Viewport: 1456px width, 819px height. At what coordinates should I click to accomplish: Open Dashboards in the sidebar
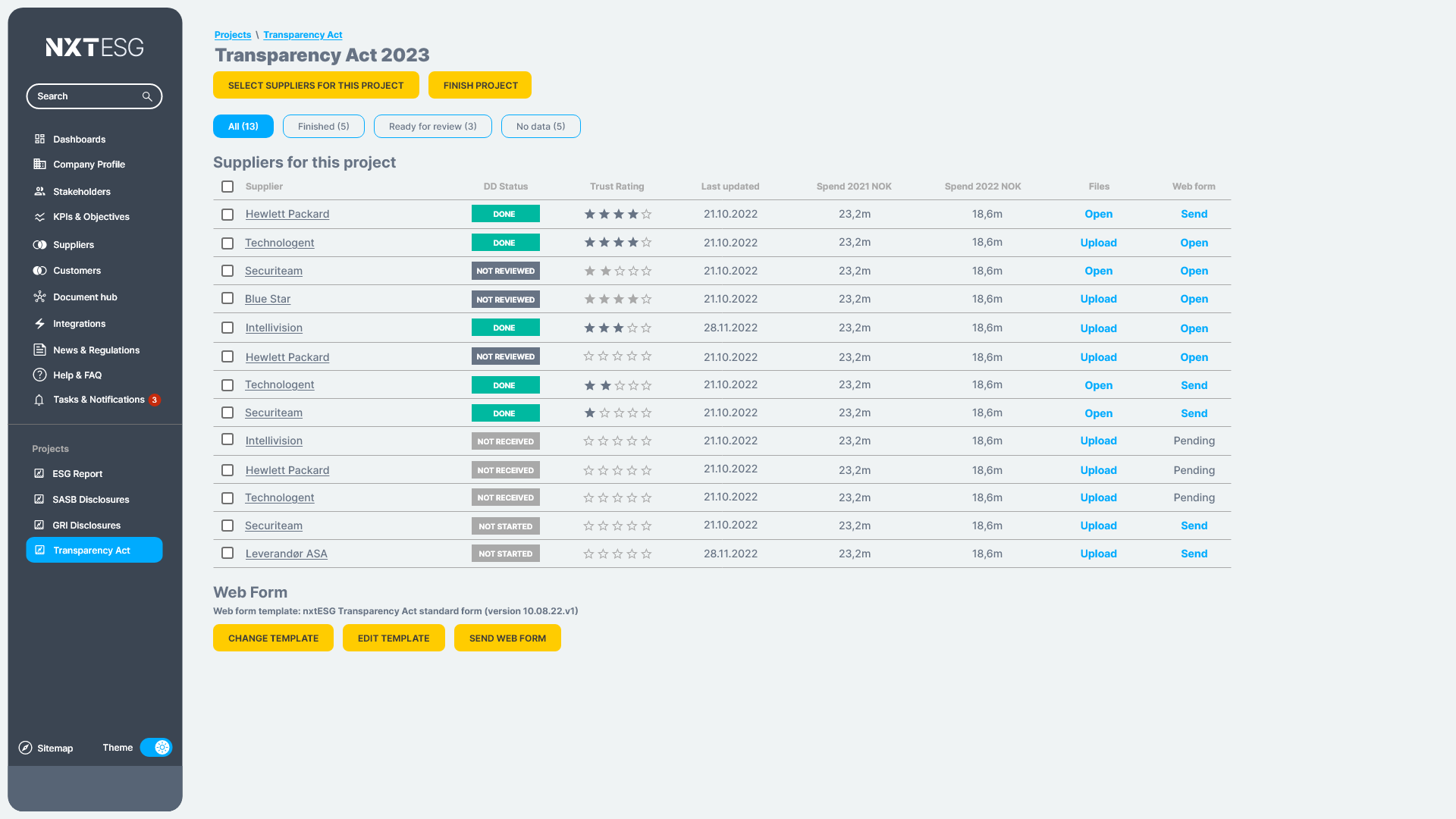click(80, 139)
